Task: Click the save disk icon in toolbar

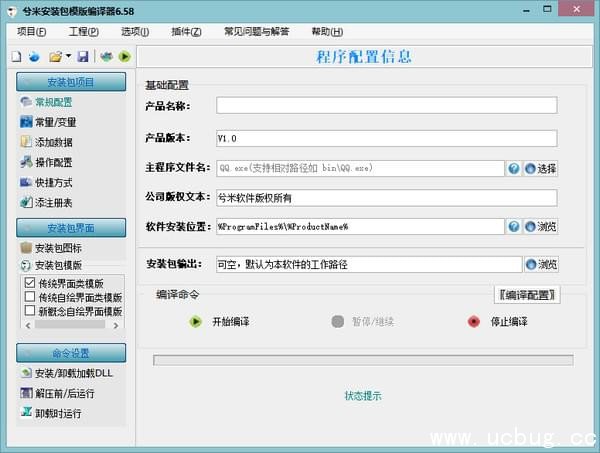Action: (83, 57)
